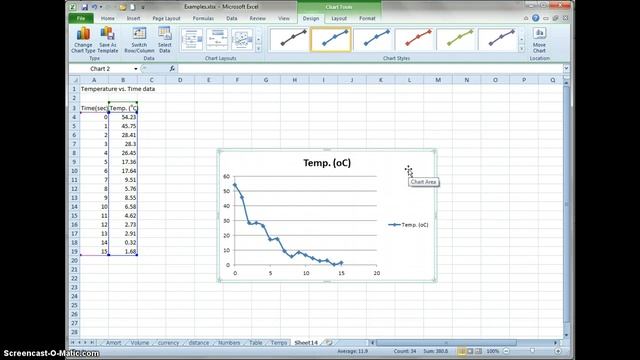Open the Temps sheet tab
The height and width of the screenshot is (360, 640).
pos(279,343)
